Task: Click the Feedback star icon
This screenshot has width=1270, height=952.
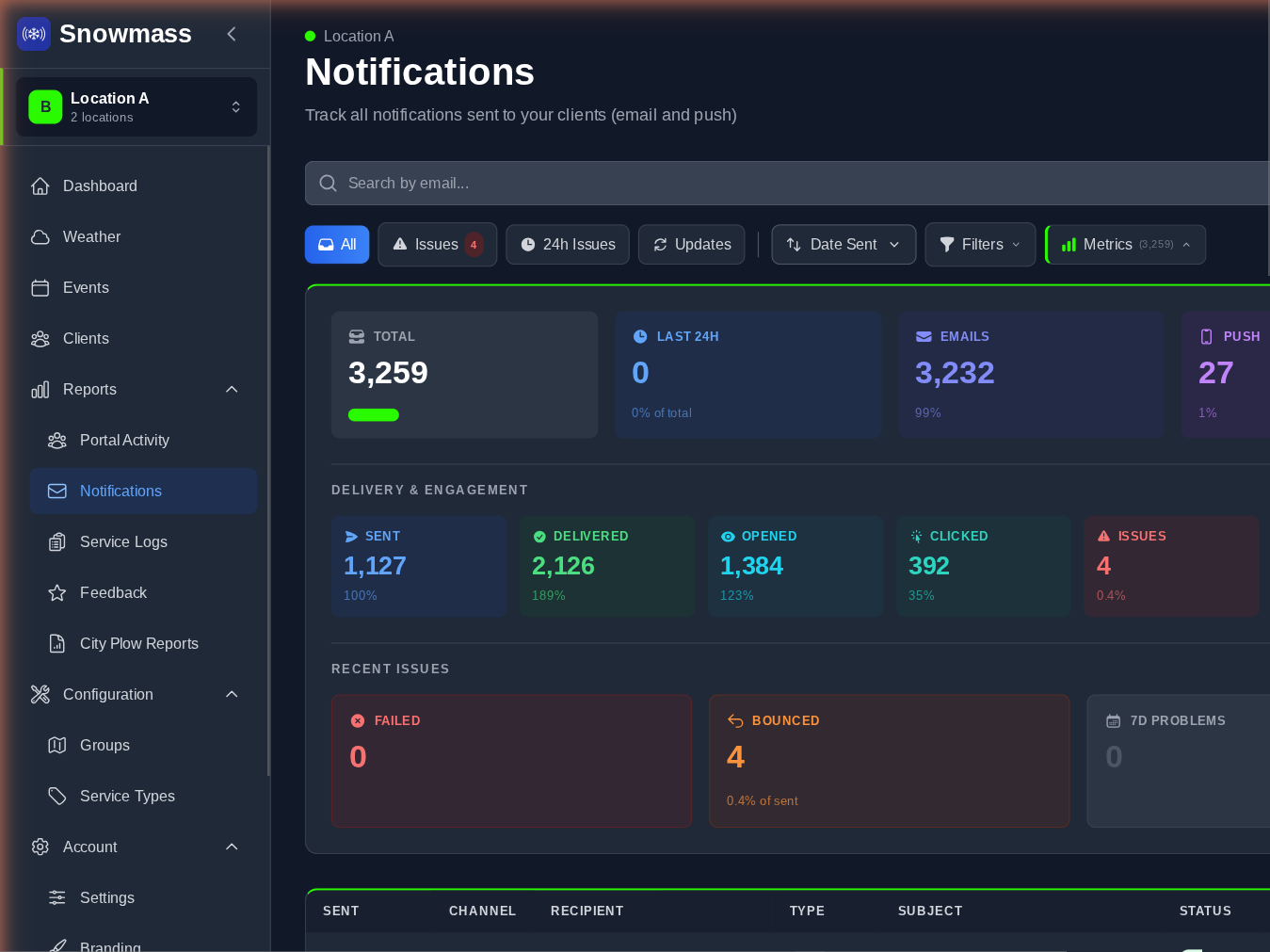Action: 57,593
